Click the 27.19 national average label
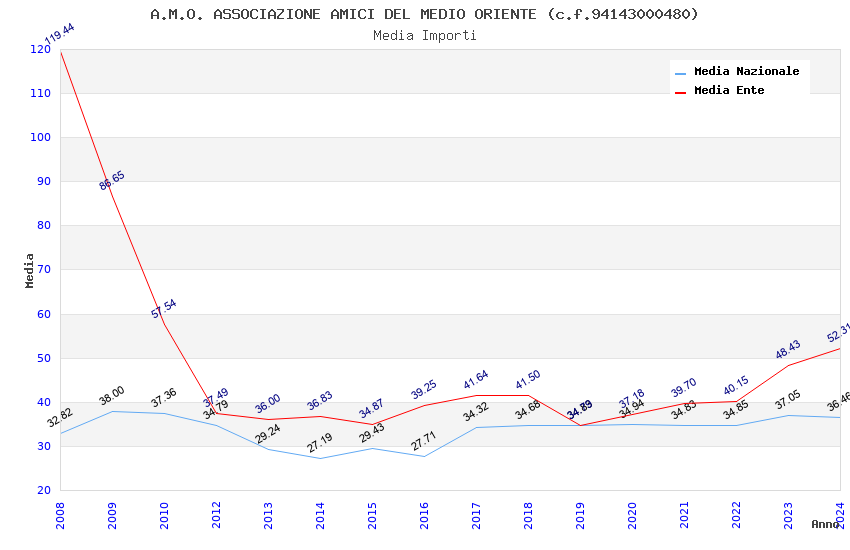Image resolution: width=850 pixels, height=550 pixels. [320, 443]
